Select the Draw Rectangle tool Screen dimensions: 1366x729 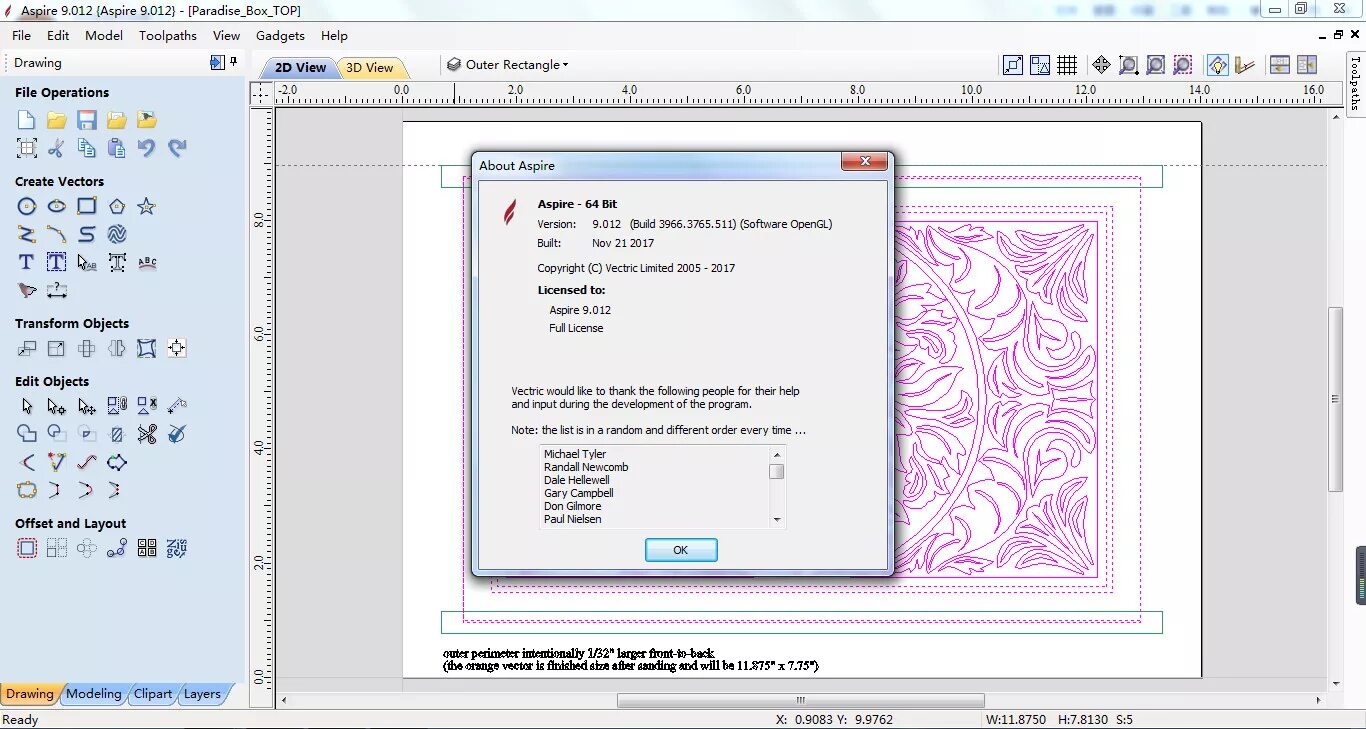pyautogui.click(x=87, y=206)
